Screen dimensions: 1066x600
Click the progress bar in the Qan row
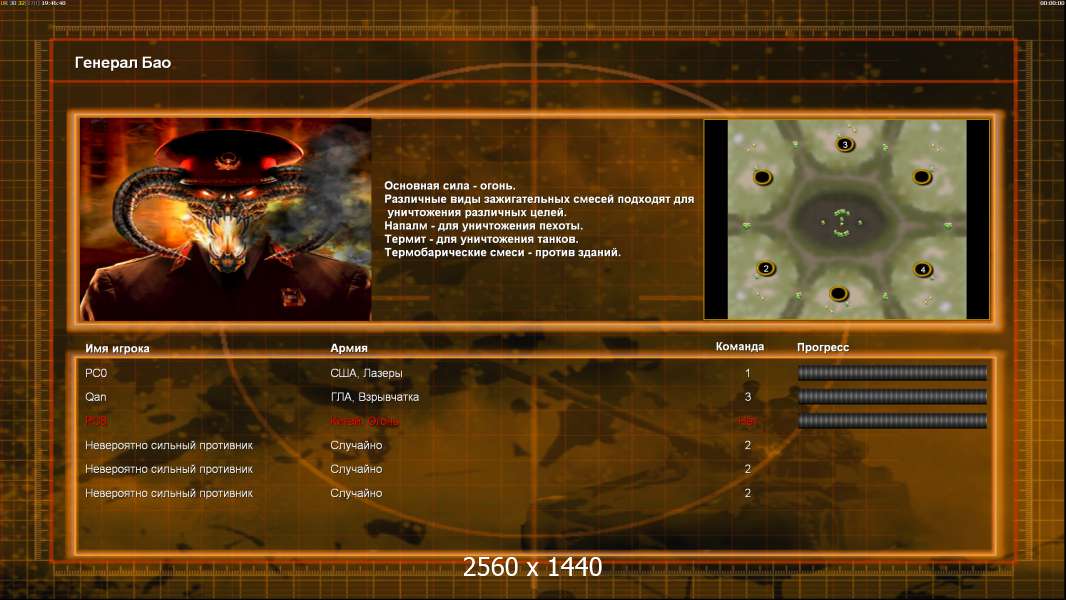click(892, 396)
